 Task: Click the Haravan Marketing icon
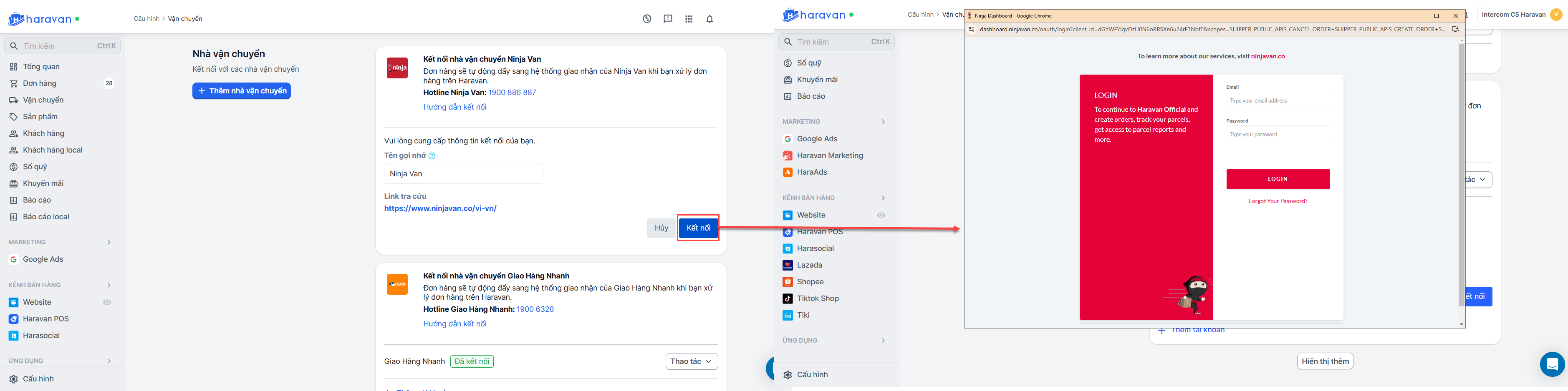(788, 155)
